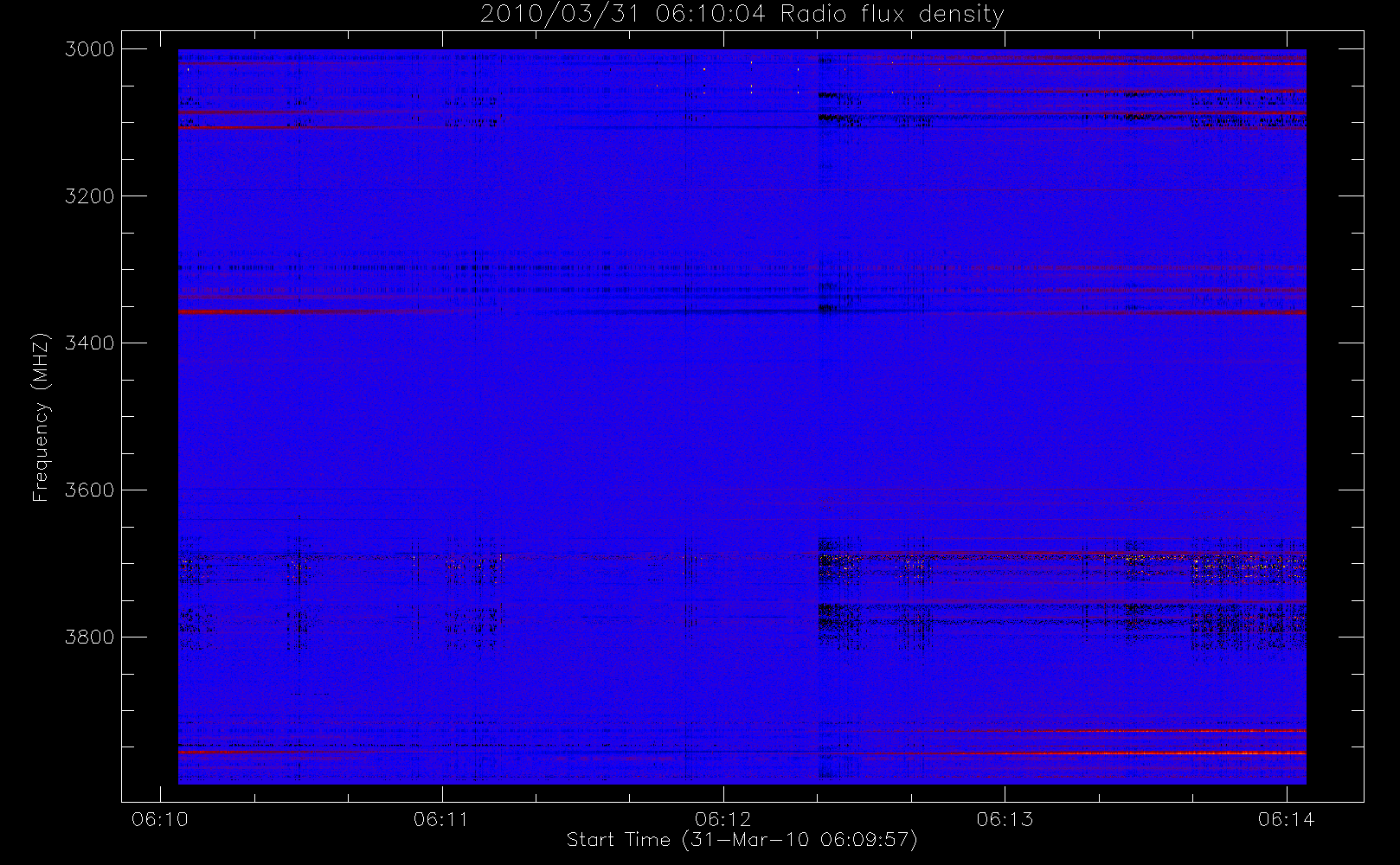Click the 3600 frequency tick label
The width and height of the screenshot is (1400, 865).
coord(90,490)
